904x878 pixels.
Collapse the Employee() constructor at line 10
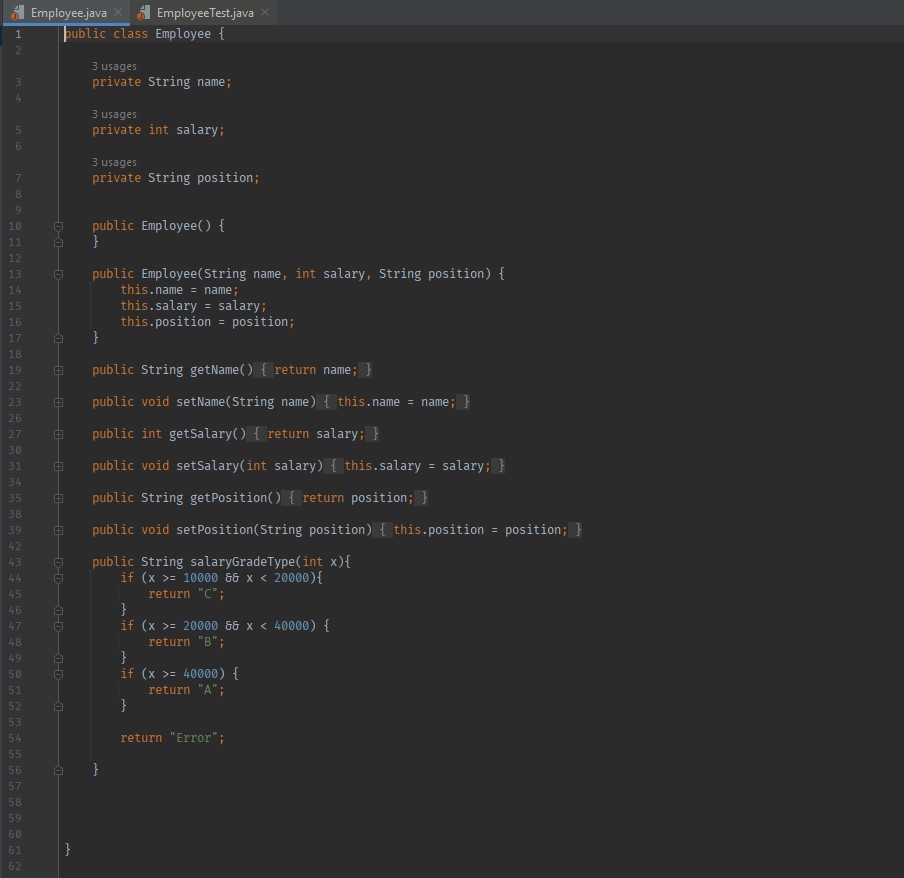(x=58, y=226)
